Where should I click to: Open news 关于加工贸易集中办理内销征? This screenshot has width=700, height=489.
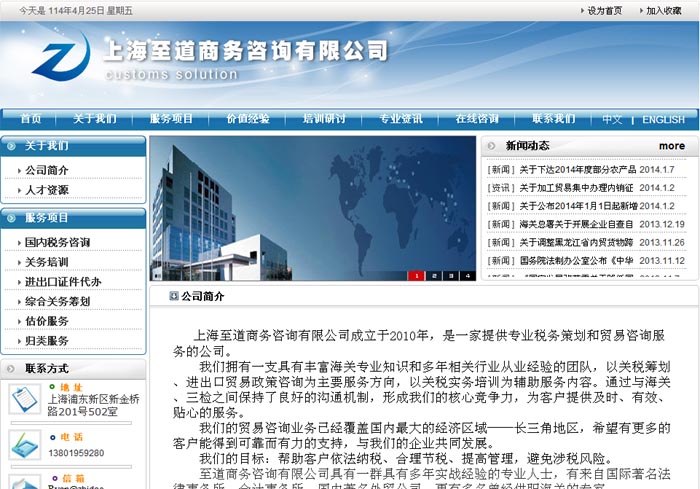click(576, 188)
